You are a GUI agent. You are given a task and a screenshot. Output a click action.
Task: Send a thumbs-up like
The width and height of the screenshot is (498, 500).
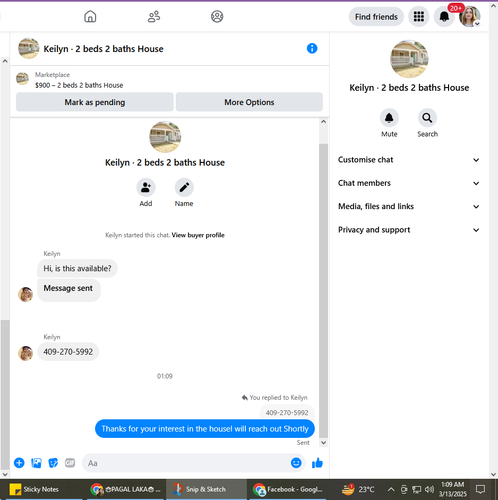(x=317, y=463)
